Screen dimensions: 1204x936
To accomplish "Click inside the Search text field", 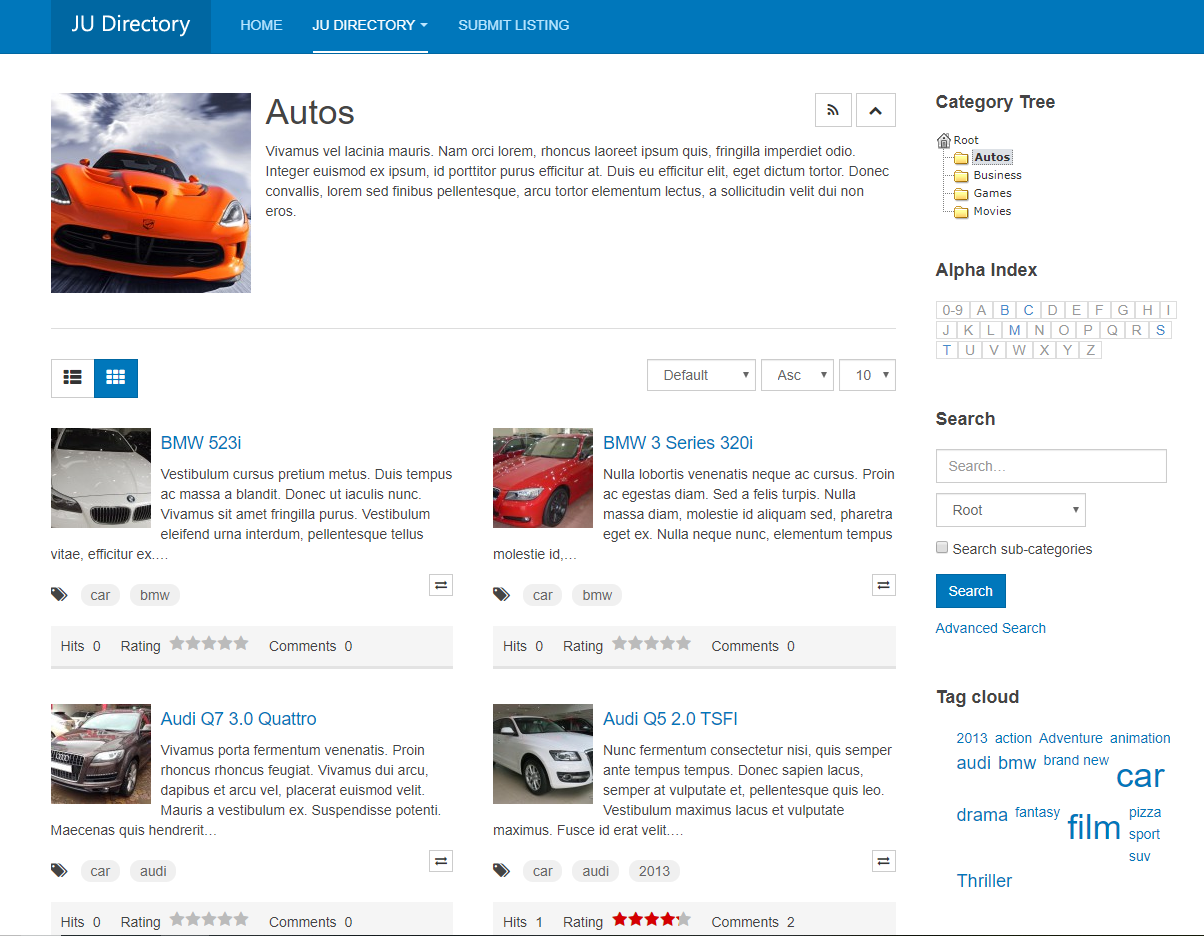I will [1050, 466].
